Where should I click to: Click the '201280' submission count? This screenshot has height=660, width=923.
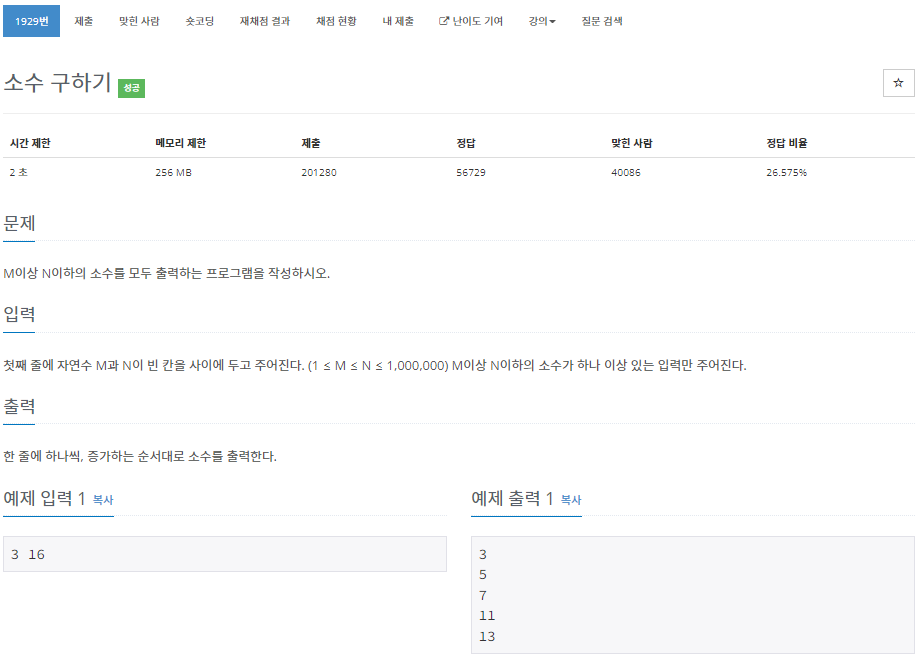(318, 173)
